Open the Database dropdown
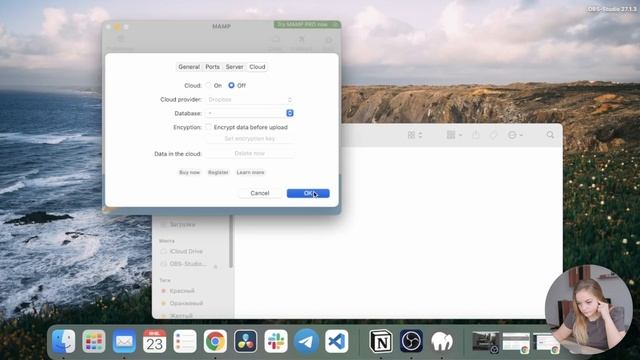This screenshot has height=360, width=640. coord(250,113)
